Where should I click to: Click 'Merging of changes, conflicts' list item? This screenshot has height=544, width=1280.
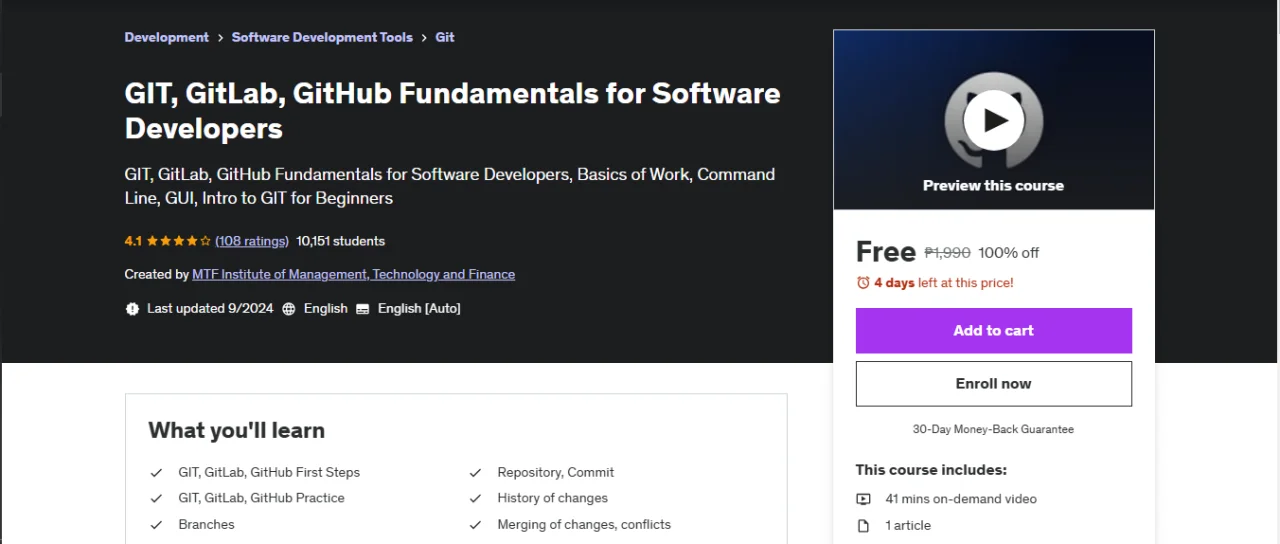point(584,524)
